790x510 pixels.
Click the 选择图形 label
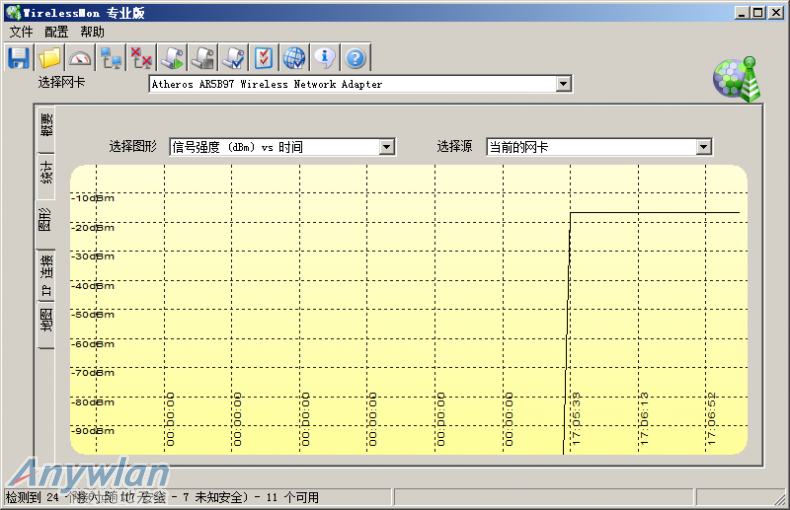(x=133, y=147)
